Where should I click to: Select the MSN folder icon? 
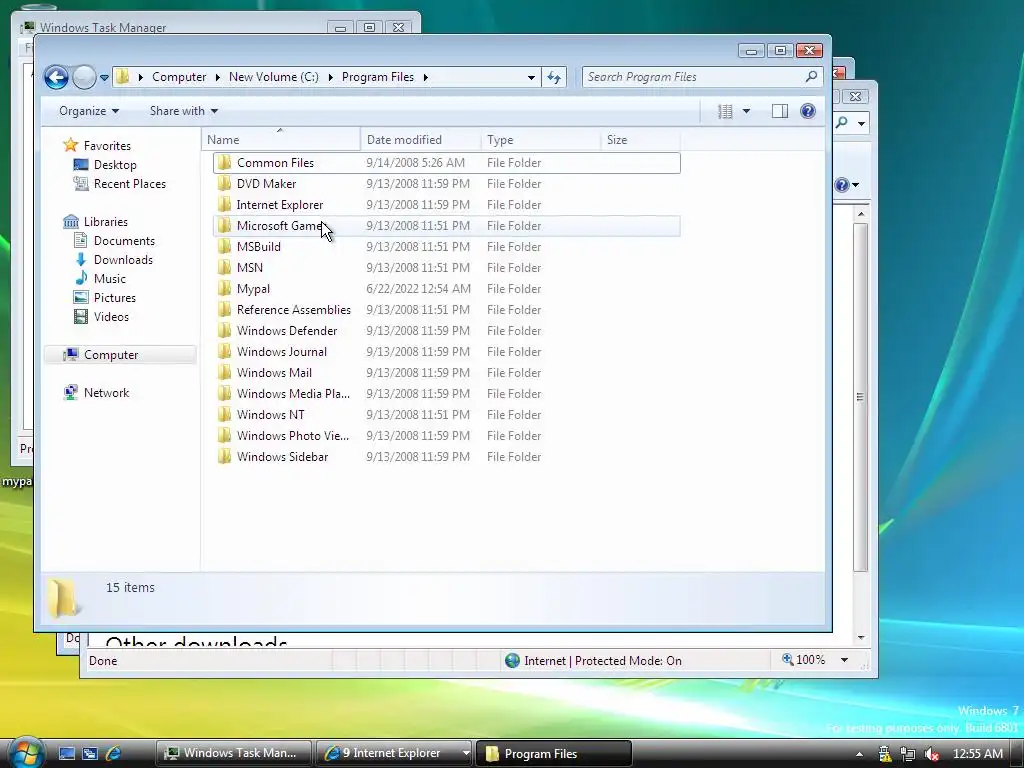(224, 267)
